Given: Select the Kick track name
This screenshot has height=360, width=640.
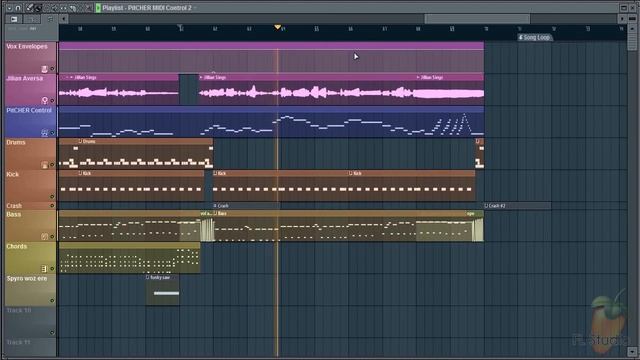Looking at the screenshot, I should [12, 174].
